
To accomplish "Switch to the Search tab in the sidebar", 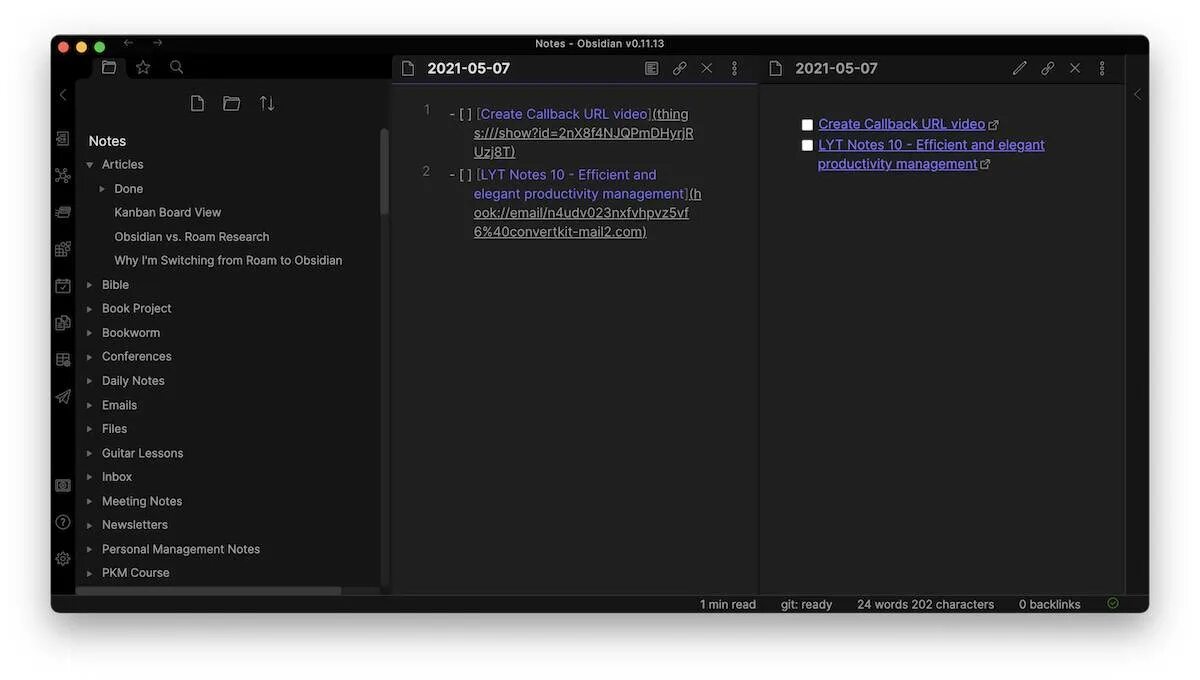I will pyautogui.click(x=176, y=67).
